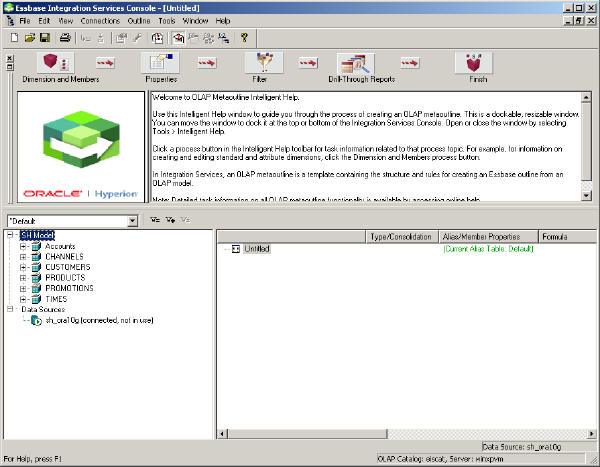Open the Connections menu
Viewport: 600px width, 467px height.
click(x=100, y=21)
